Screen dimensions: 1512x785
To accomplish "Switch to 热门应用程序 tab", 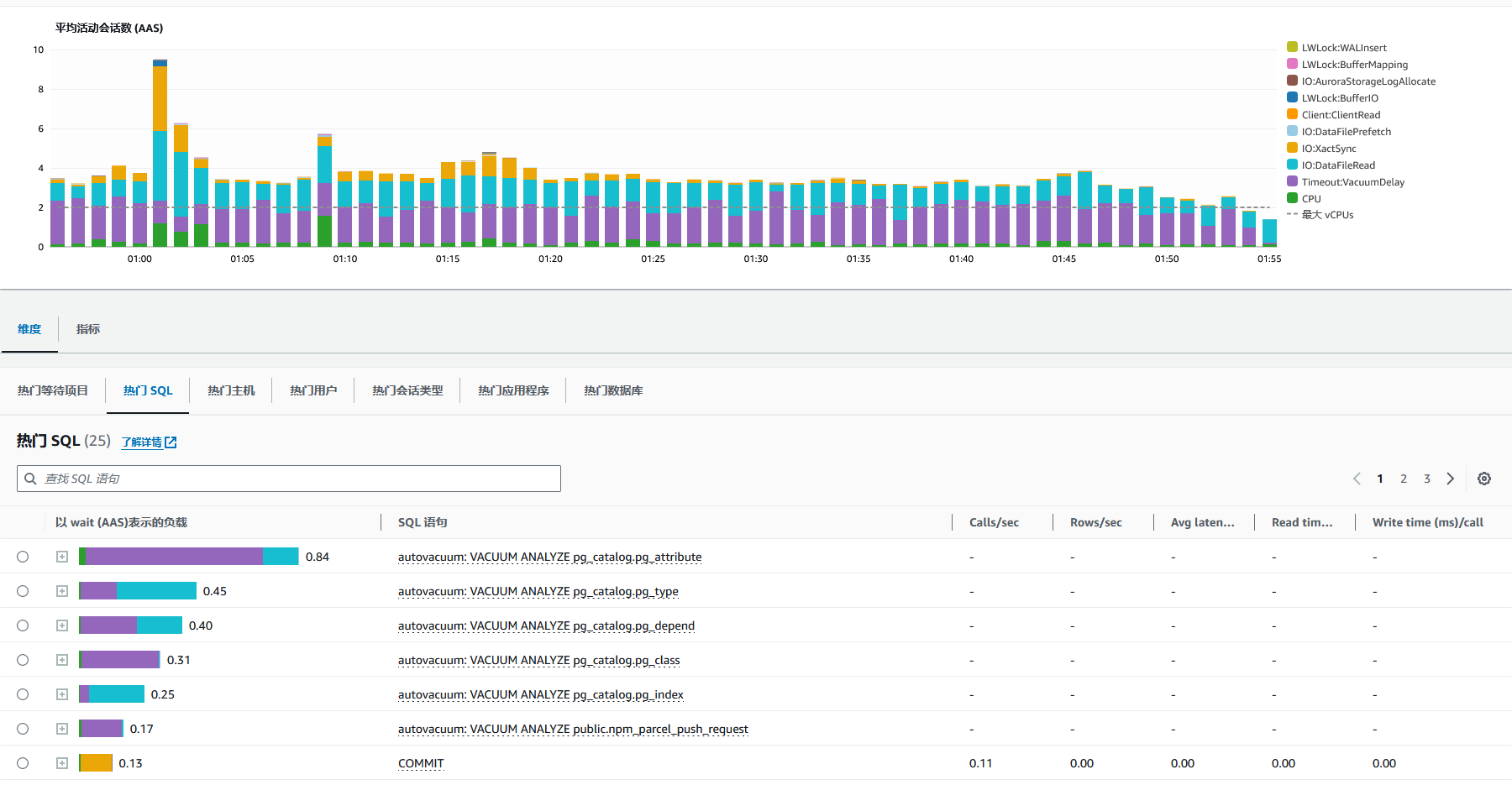I will pos(513,390).
